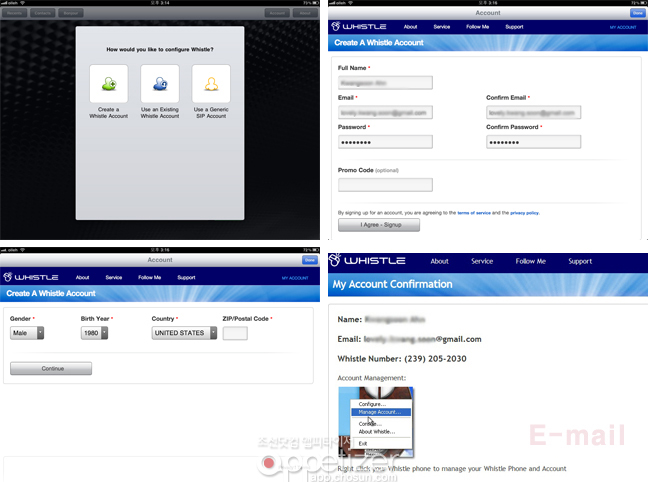Screen dimensions: 648x482
Task: Select Whistle Number: (239) 205-2030 text
Action: 402,359
